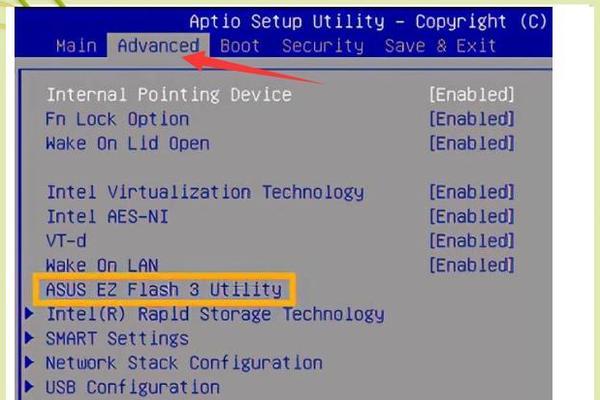600x400 pixels.
Task: Launch ASUS EZ Flash 3 Utility
Action: [164, 290]
